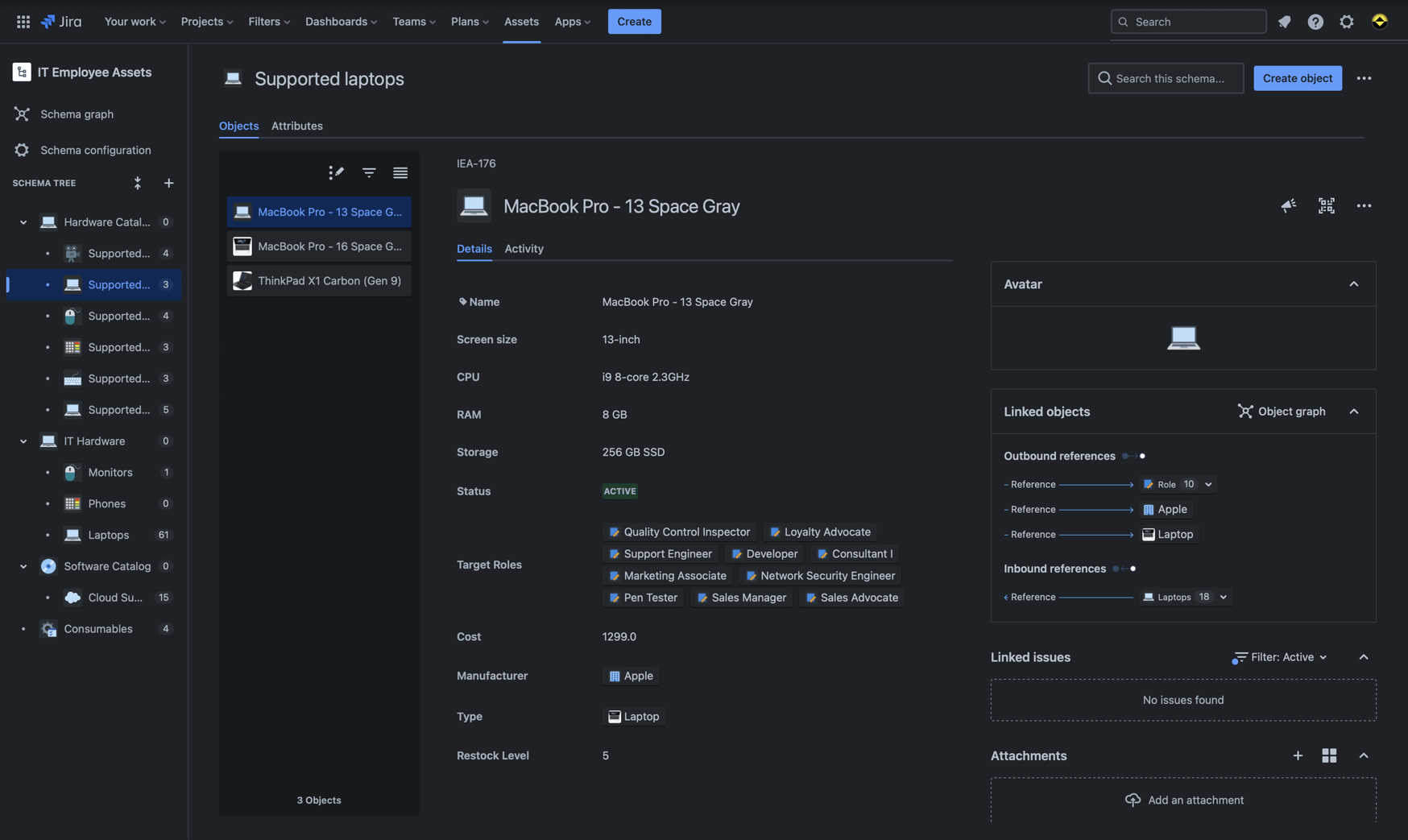This screenshot has height=840, width=1408.
Task: Open the QR code icon for IEA-176
Action: [x=1326, y=206]
